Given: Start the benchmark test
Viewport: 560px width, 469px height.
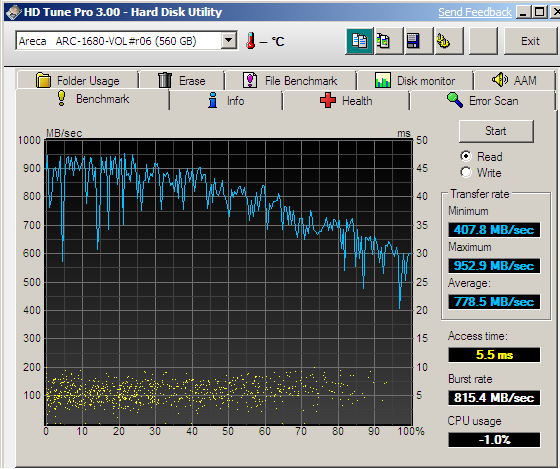Looking at the screenshot, I should 496,131.
